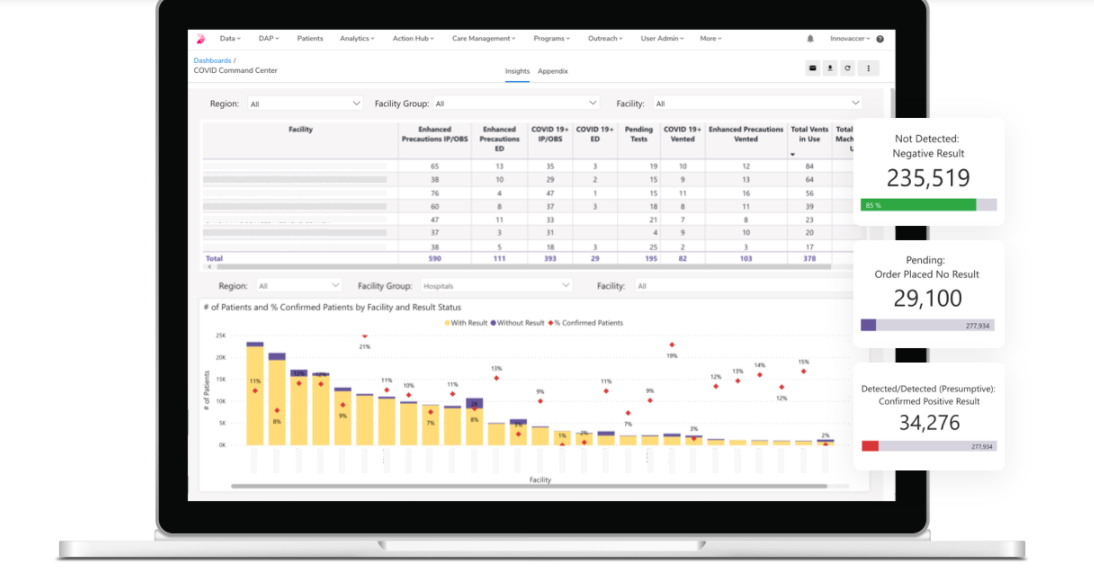Open the top Facility filter dropdown

[757, 103]
